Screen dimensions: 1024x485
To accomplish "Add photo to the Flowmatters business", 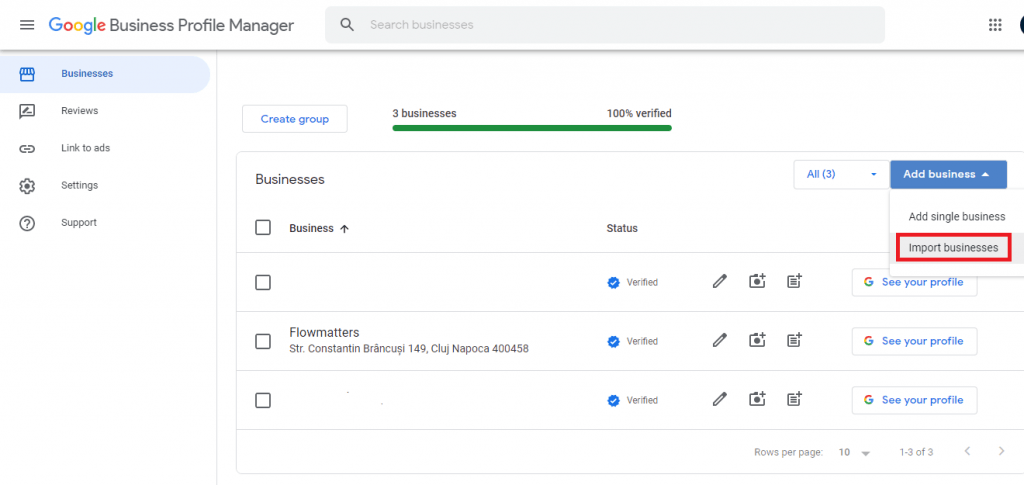I will [757, 341].
